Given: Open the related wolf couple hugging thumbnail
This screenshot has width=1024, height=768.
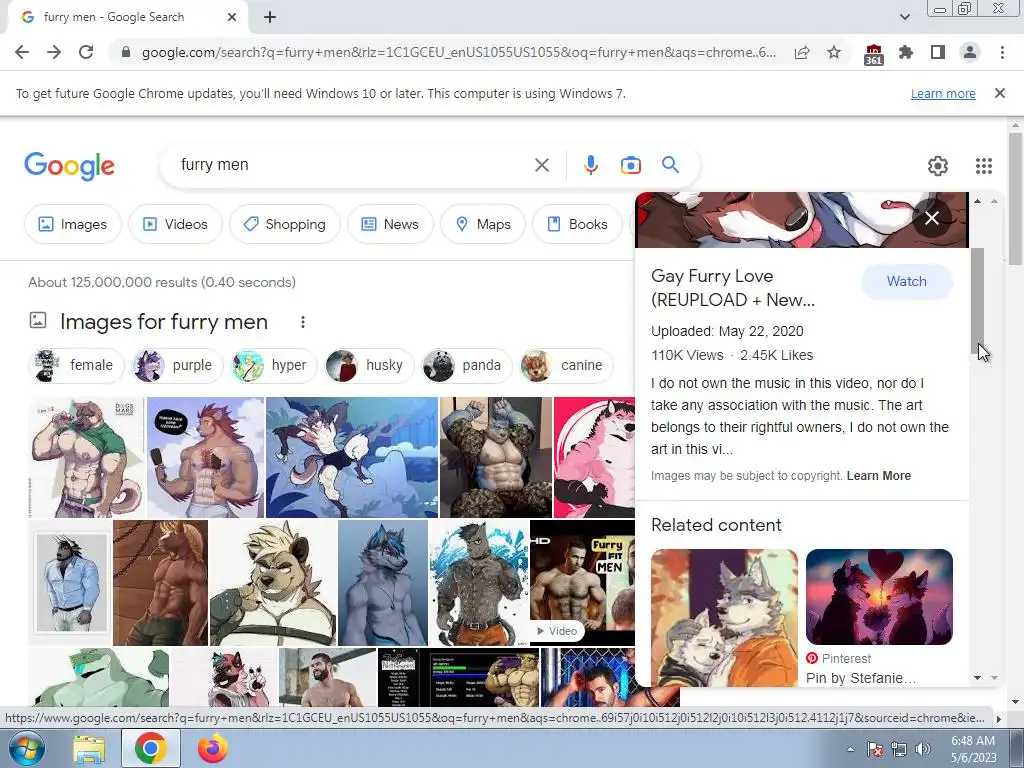Looking at the screenshot, I should (x=724, y=617).
